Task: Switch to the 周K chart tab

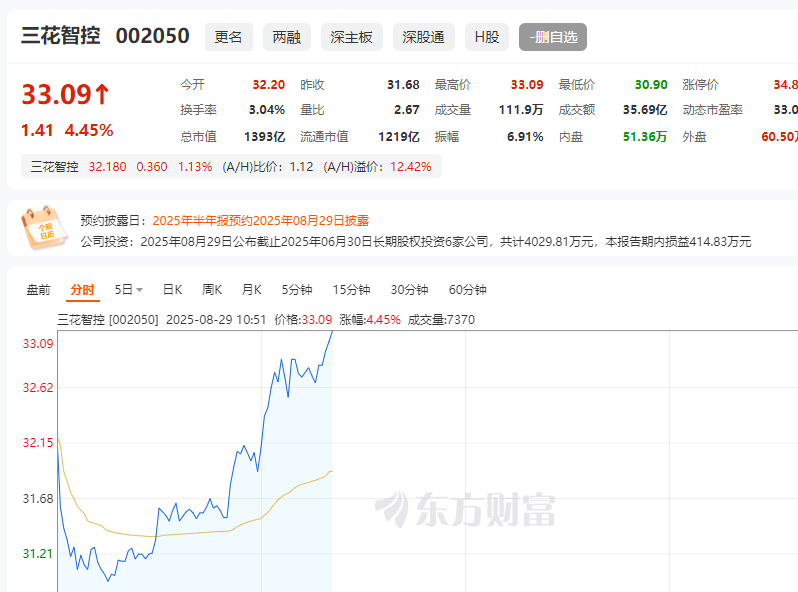Action: click(212, 290)
